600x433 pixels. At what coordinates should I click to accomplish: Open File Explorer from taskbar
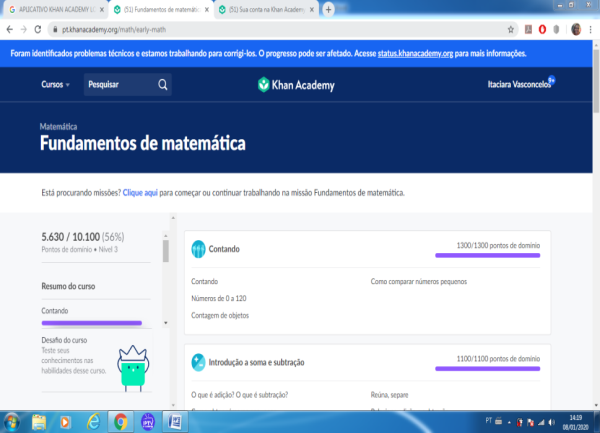39,422
